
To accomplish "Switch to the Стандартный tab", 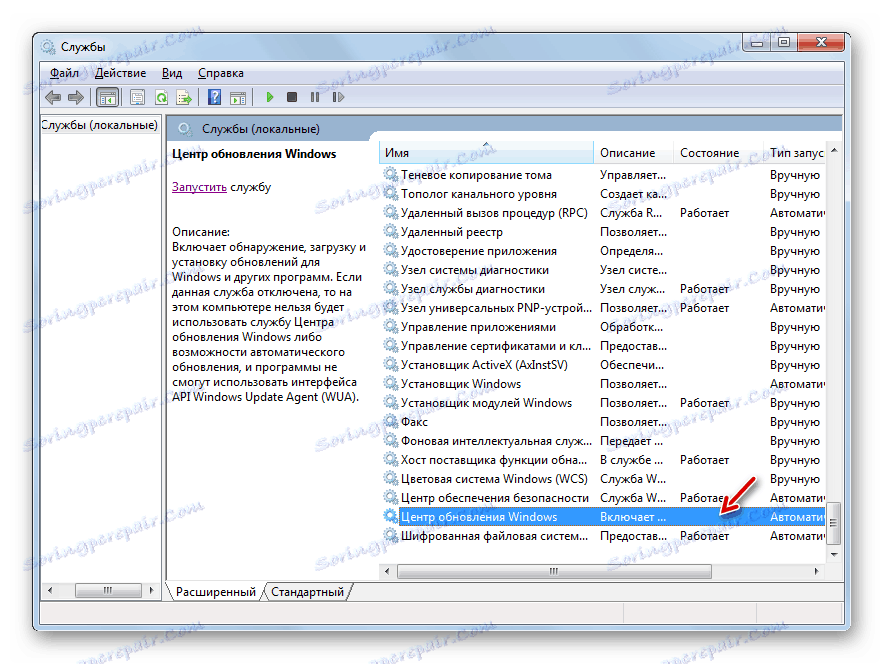I will pyautogui.click(x=307, y=592).
